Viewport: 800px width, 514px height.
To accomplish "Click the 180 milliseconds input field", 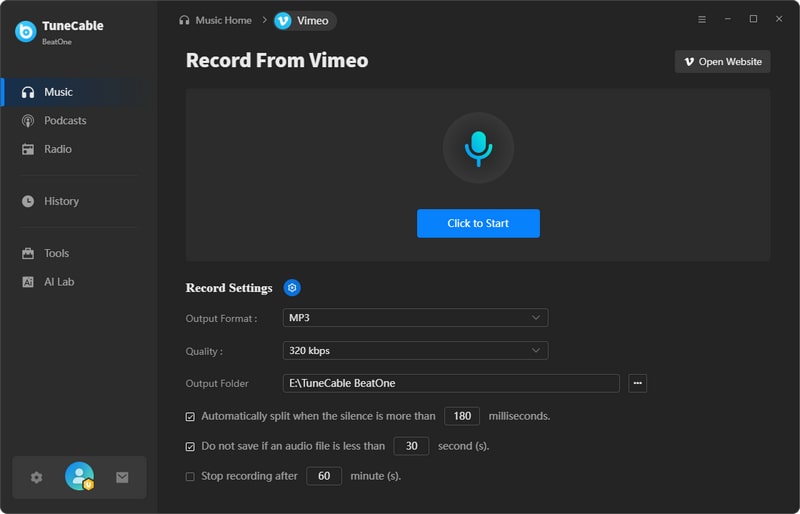I will 462,417.
